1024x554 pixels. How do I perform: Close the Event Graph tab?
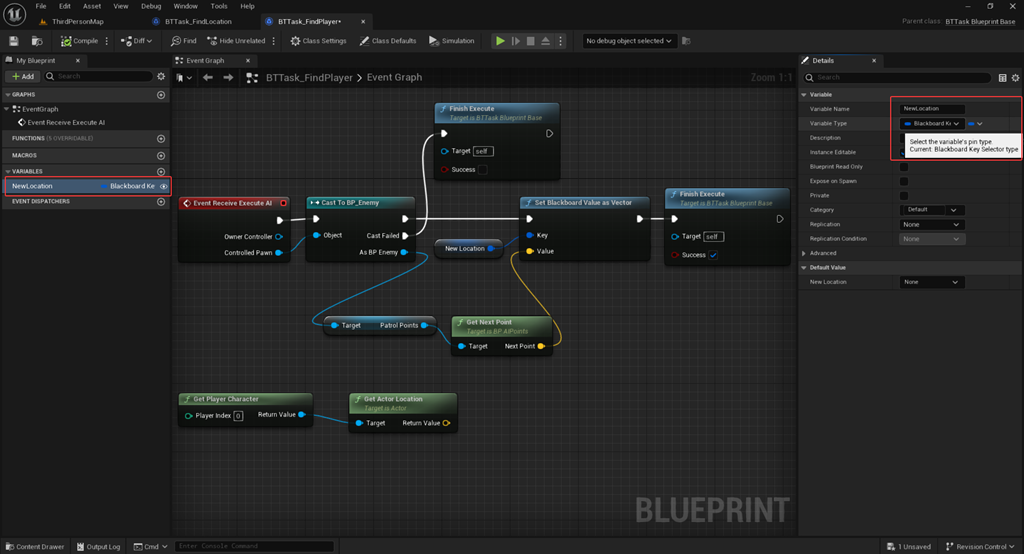(x=248, y=61)
